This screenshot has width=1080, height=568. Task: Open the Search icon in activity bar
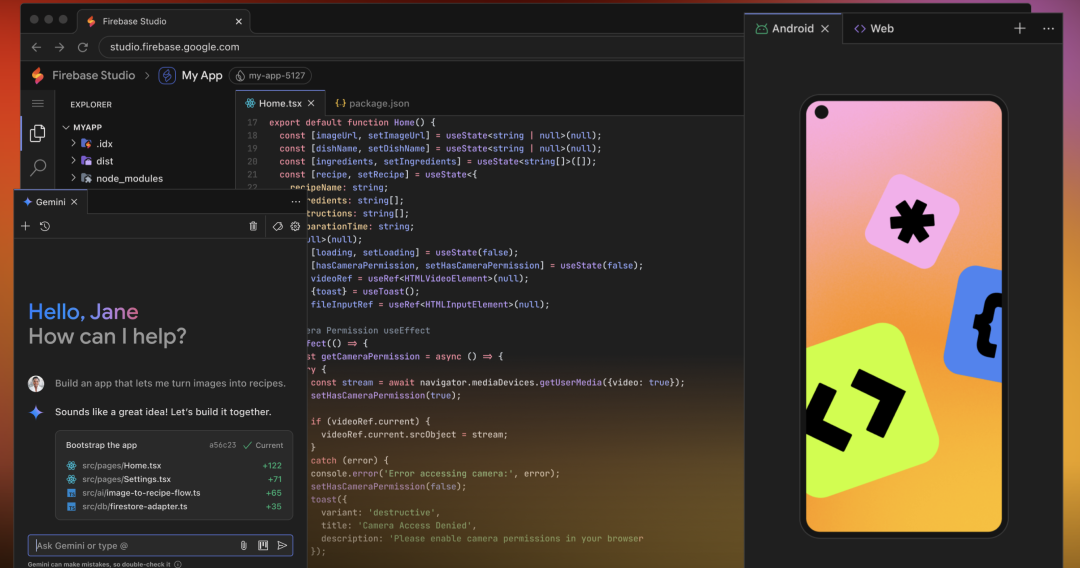click(38, 167)
